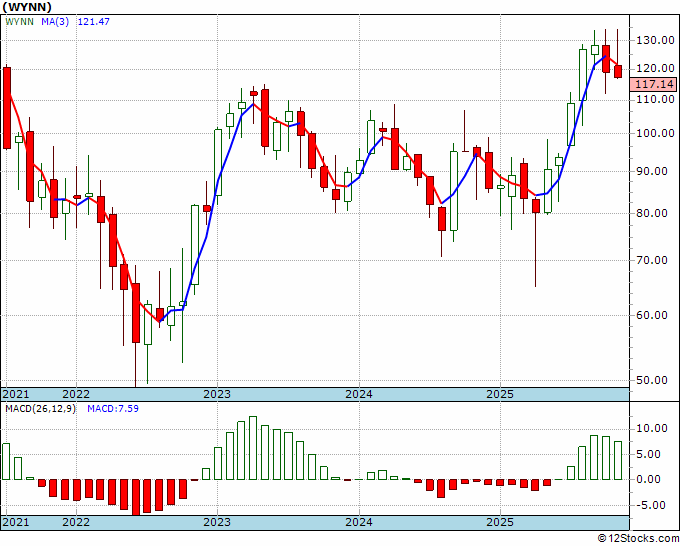
Task: Select the 100.00 price axis label
Action: tap(655, 133)
